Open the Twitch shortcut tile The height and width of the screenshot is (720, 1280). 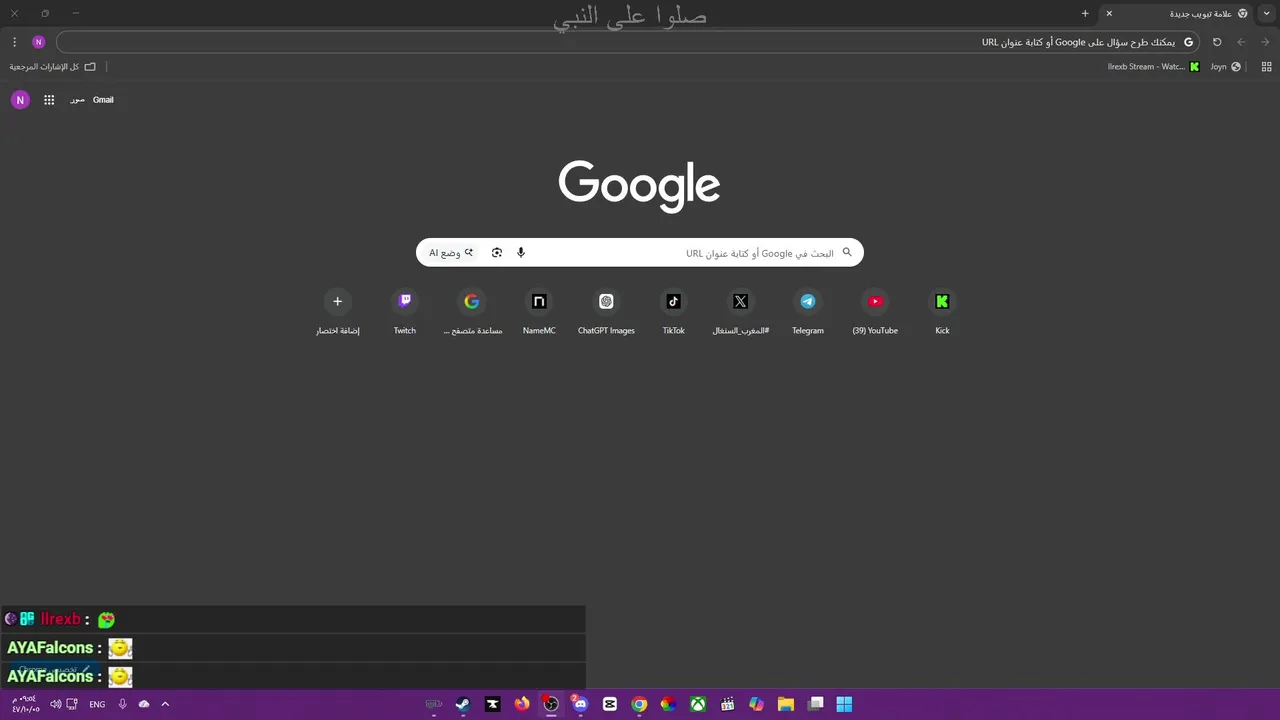[x=405, y=301]
